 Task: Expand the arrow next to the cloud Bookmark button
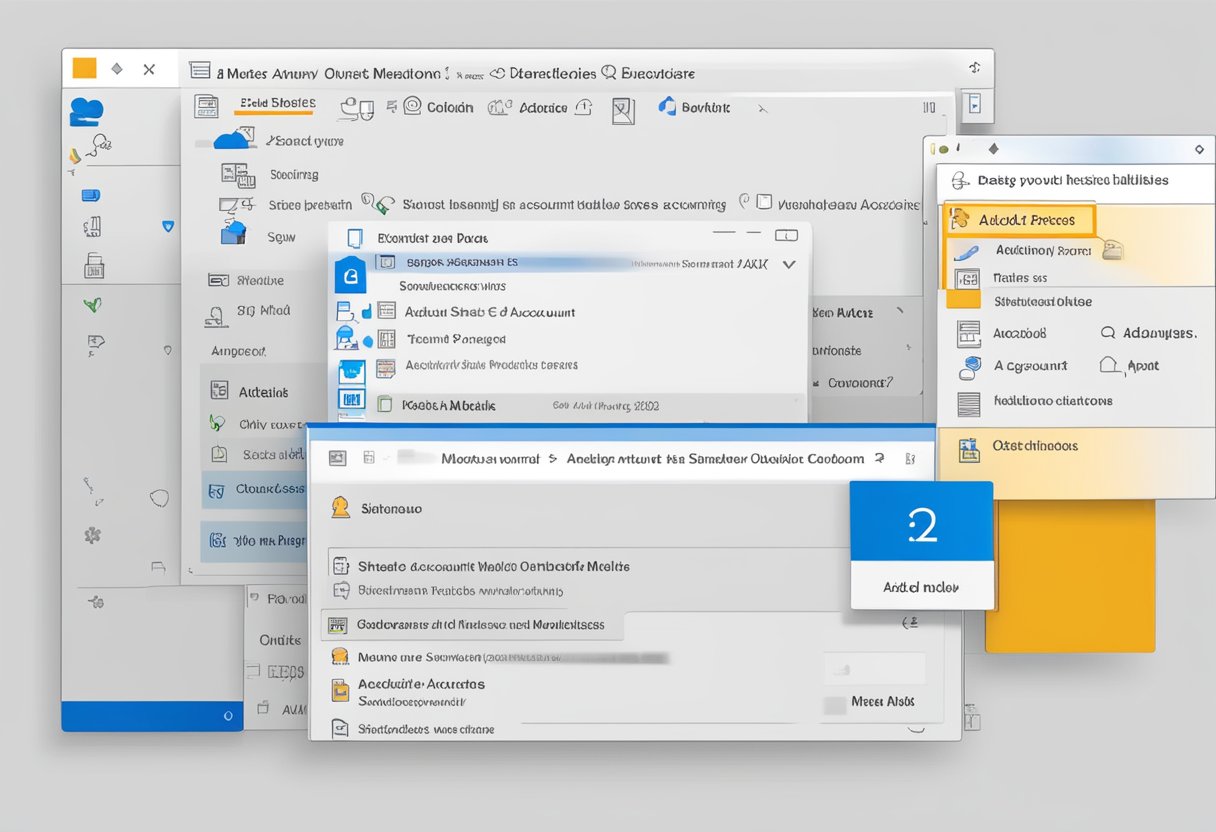click(x=765, y=106)
